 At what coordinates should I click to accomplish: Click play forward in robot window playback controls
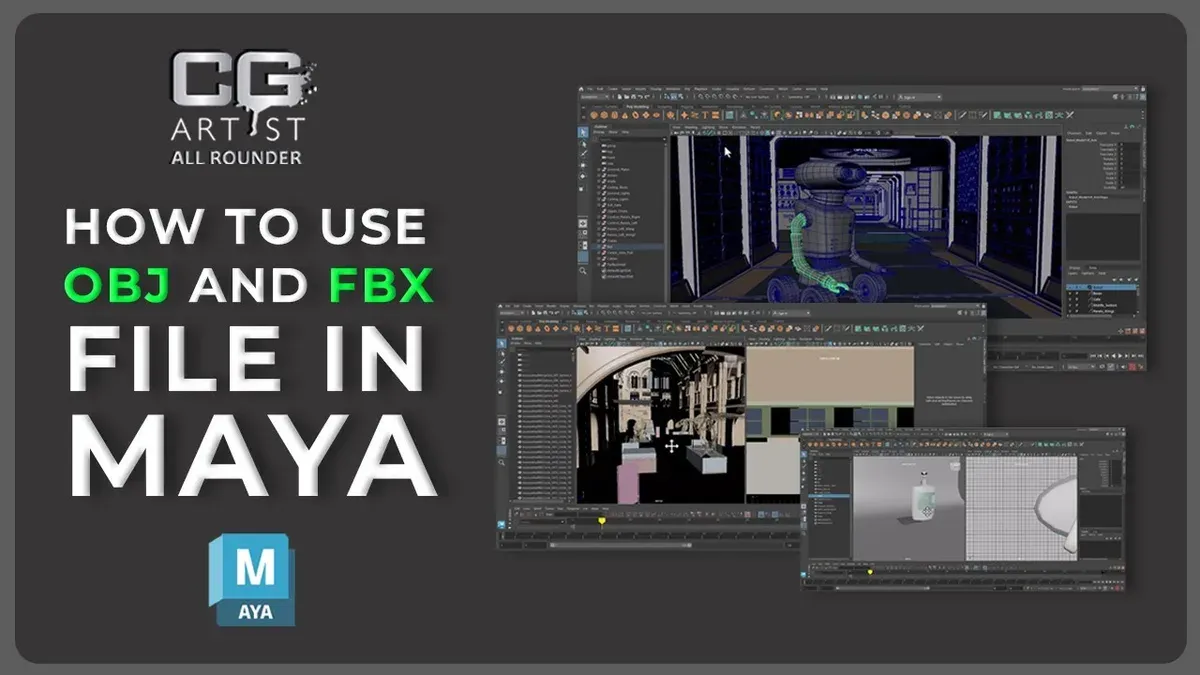(1120, 356)
